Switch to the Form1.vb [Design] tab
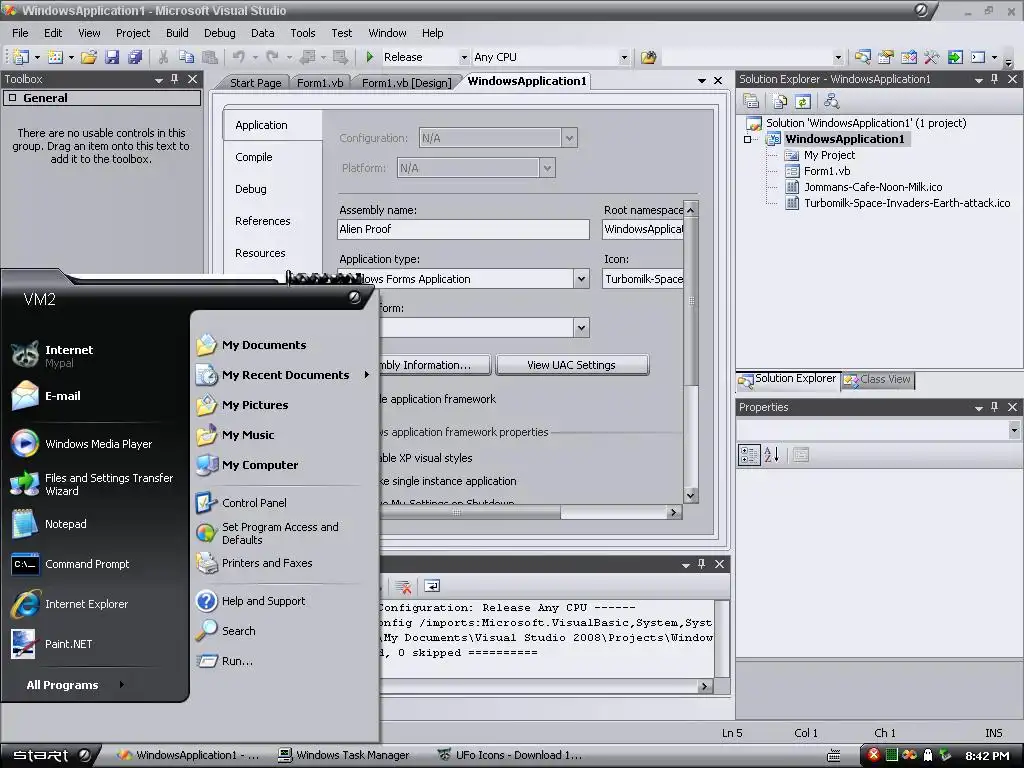The height and width of the screenshot is (768, 1024). (x=406, y=83)
